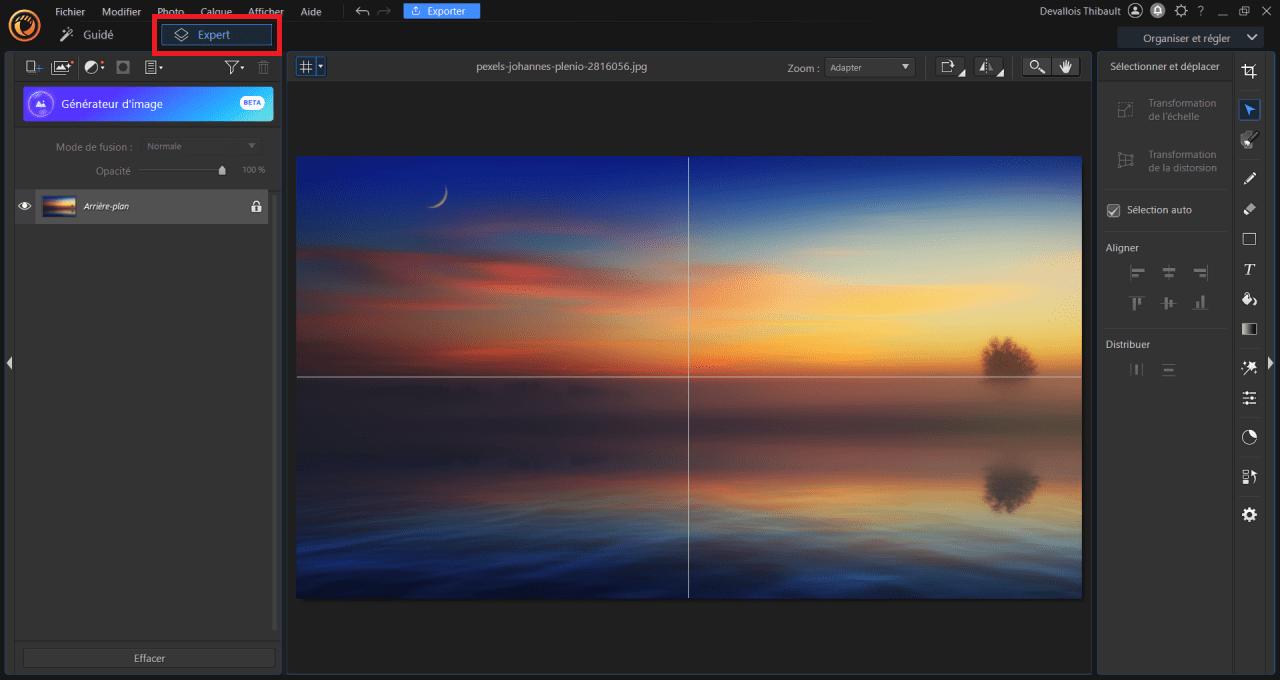Screen dimensions: 1280x680
Task: Choose the Text tool
Action: [1249, 269]
